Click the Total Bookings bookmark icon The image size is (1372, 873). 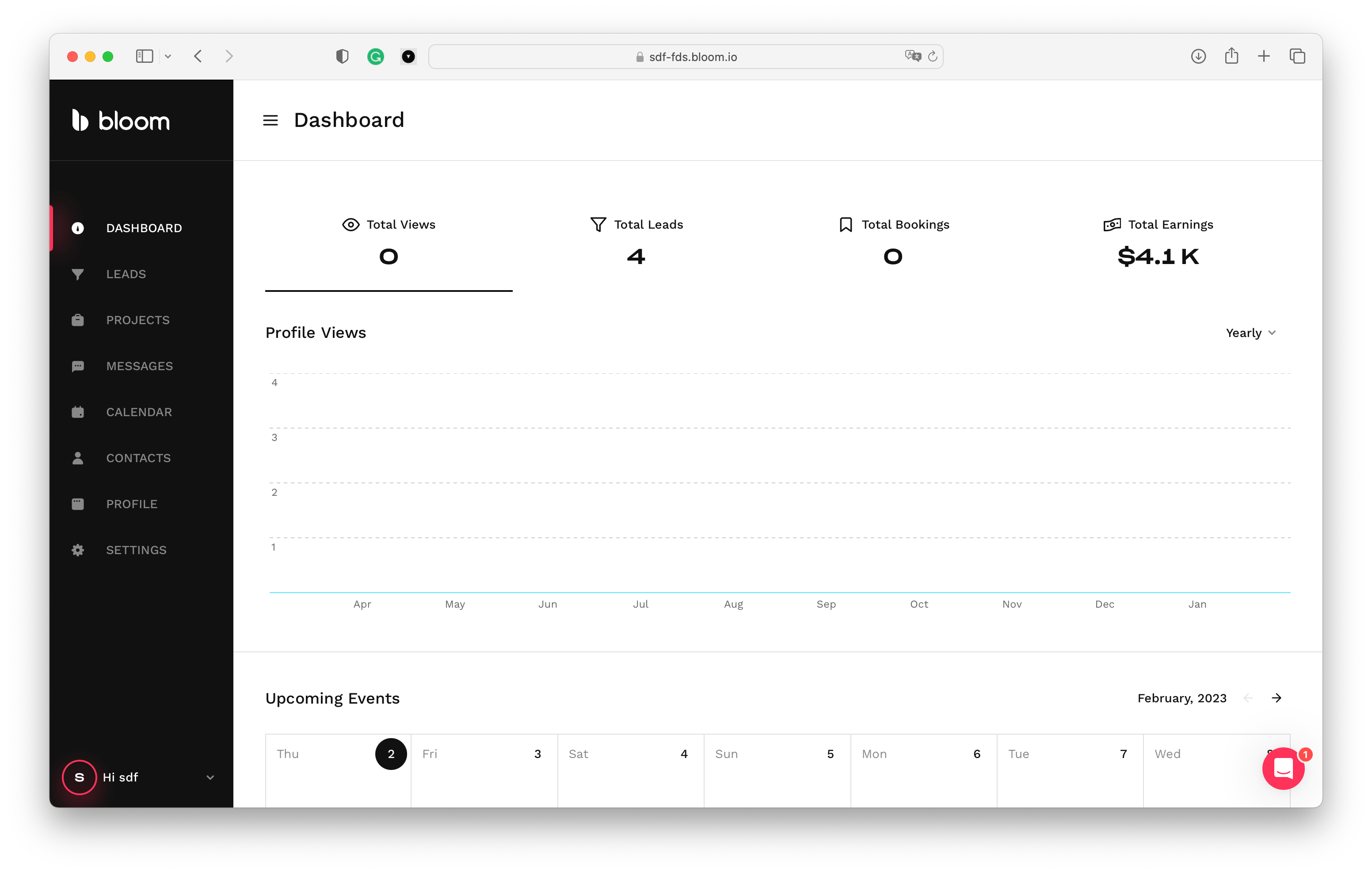(x=845, y=225)
